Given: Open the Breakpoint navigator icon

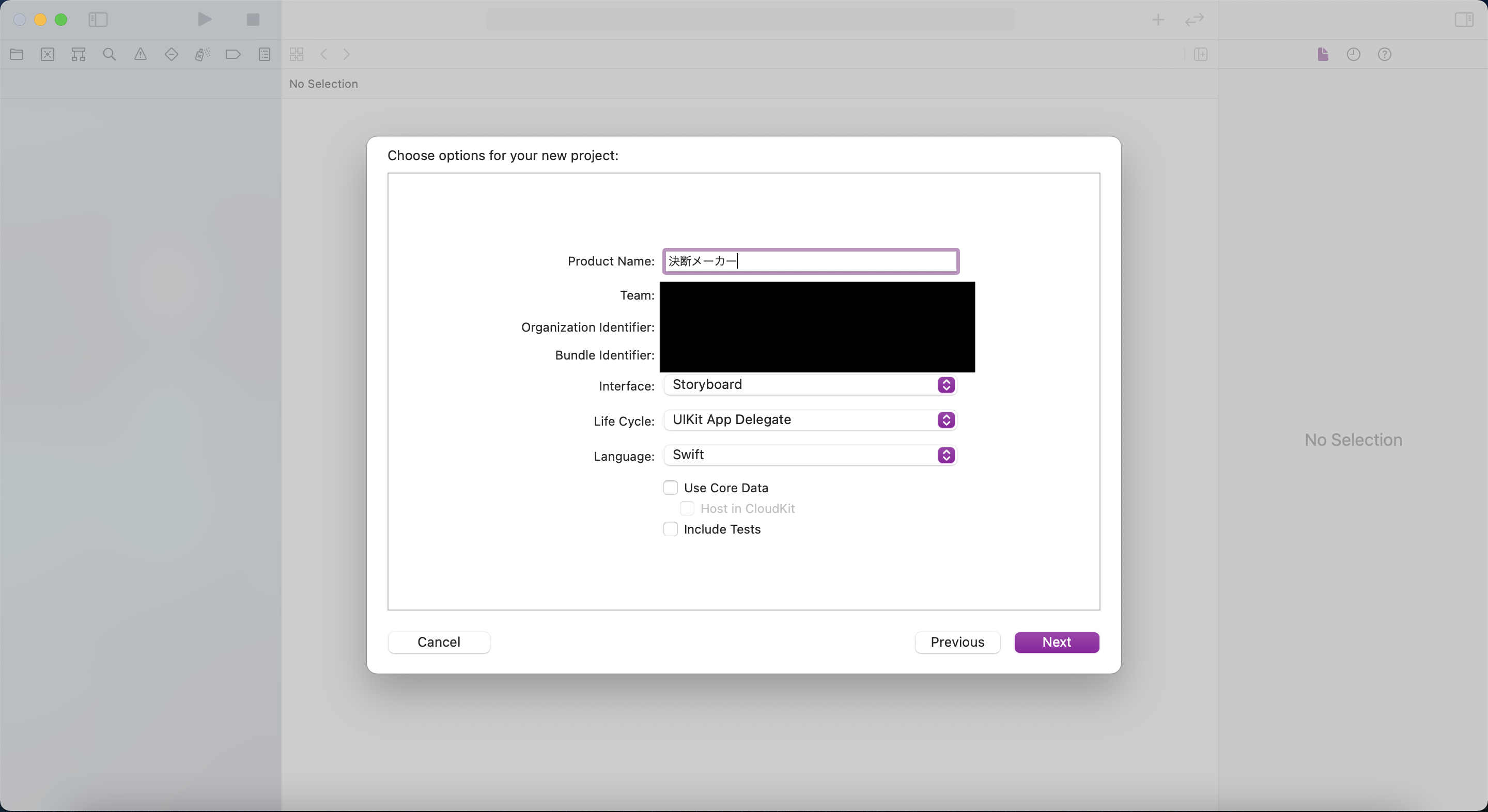Looking at the screenshot, I should click(x=233, y=54).
